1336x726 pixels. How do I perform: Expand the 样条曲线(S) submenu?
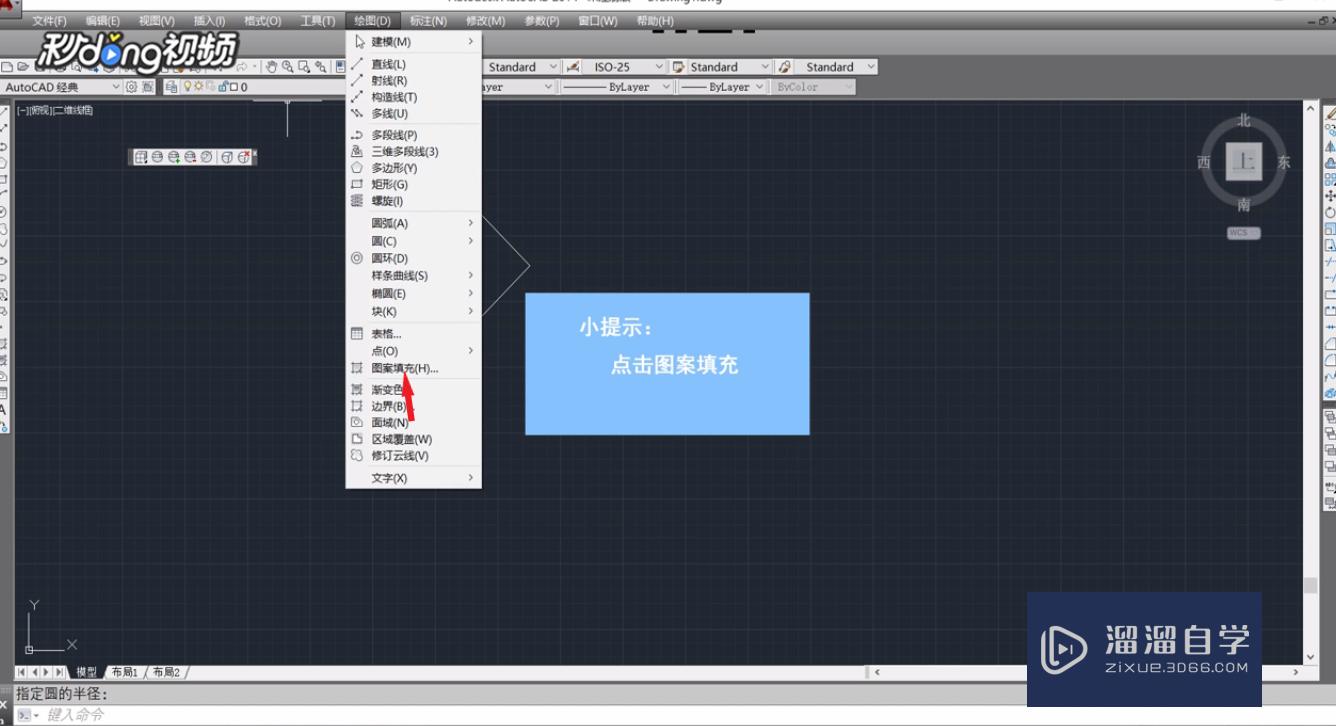[414, 276]
